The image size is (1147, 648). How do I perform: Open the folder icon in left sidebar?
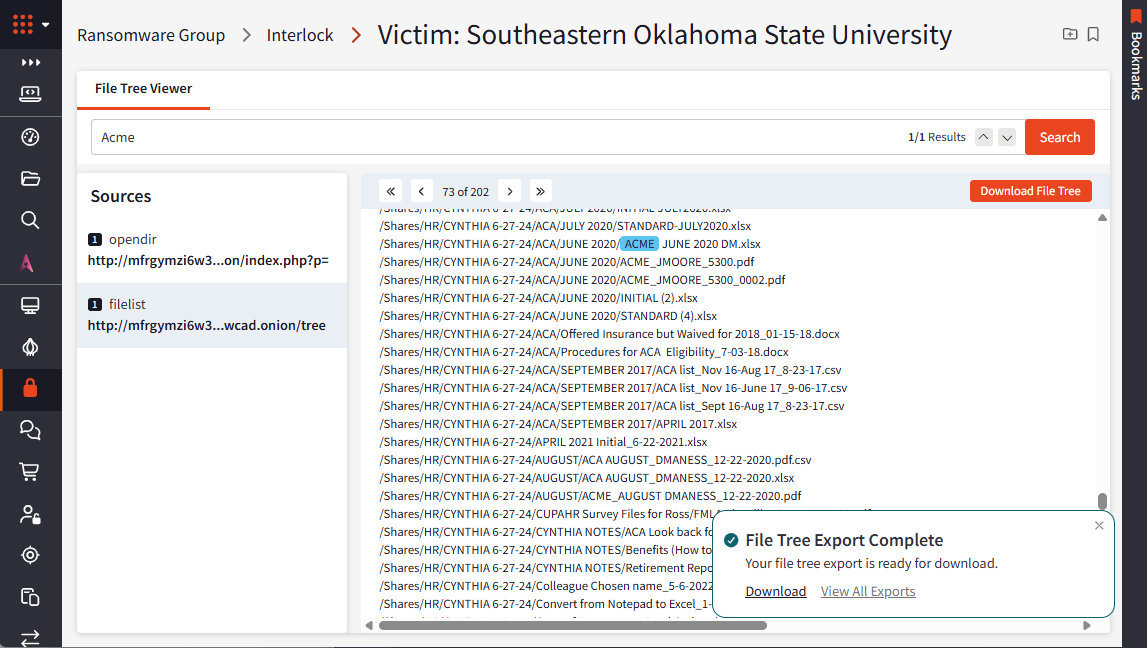pyautogui.click(x=30, y=178)
